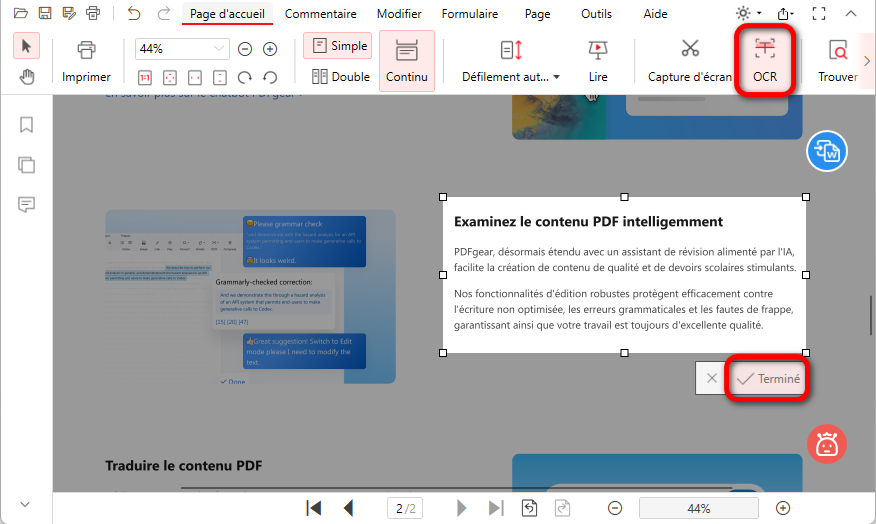Set the view to actual size (1:1)
Screen dimensions: 876x524
pos(145,78)
